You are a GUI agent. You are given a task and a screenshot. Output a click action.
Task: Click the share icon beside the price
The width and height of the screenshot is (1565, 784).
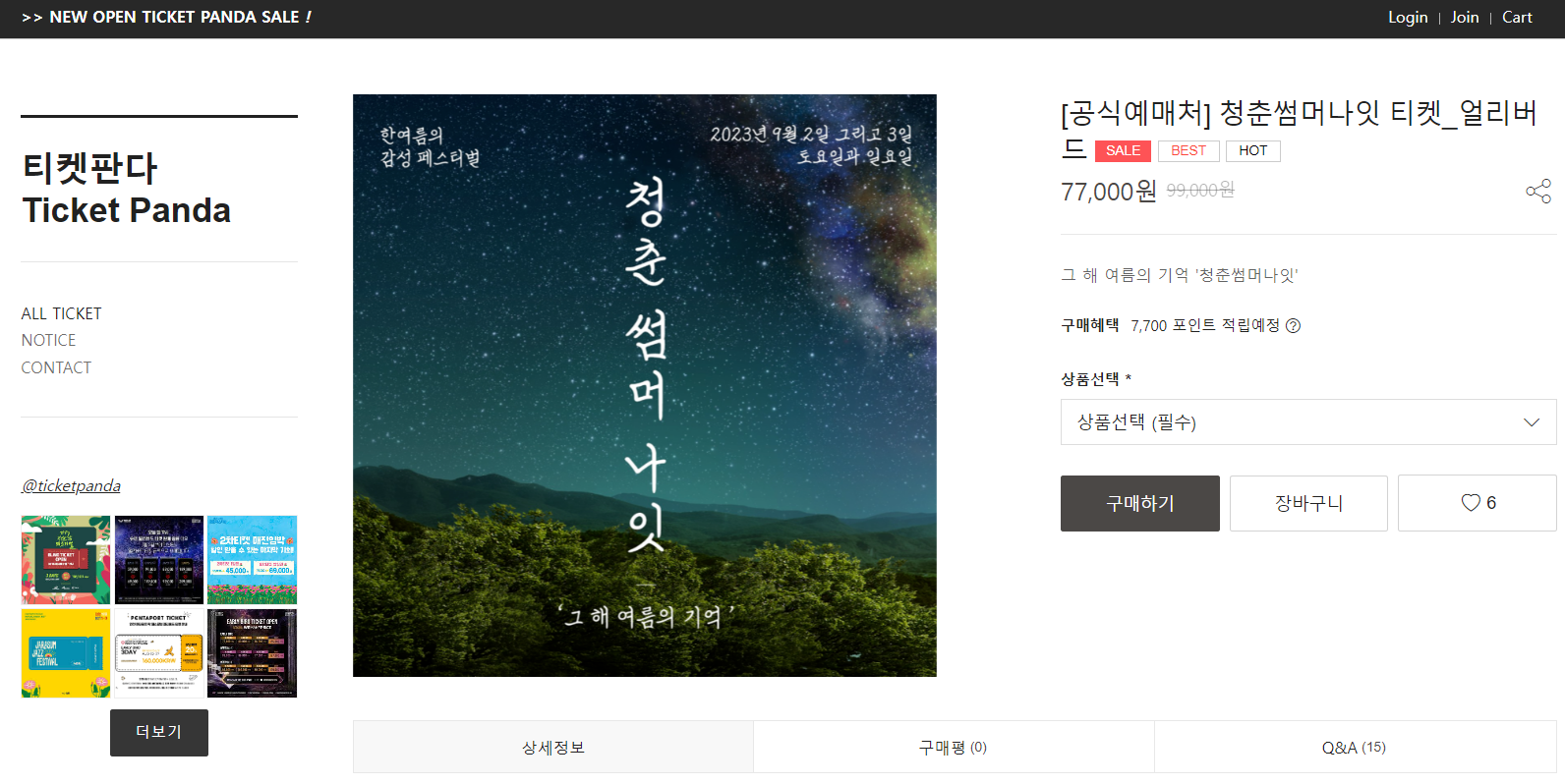[1538, 191]
